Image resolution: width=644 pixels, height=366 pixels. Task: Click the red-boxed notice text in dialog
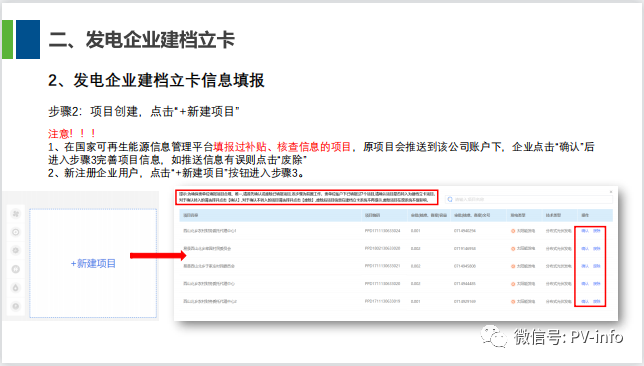pyautogui.click(x=307, y=197)
